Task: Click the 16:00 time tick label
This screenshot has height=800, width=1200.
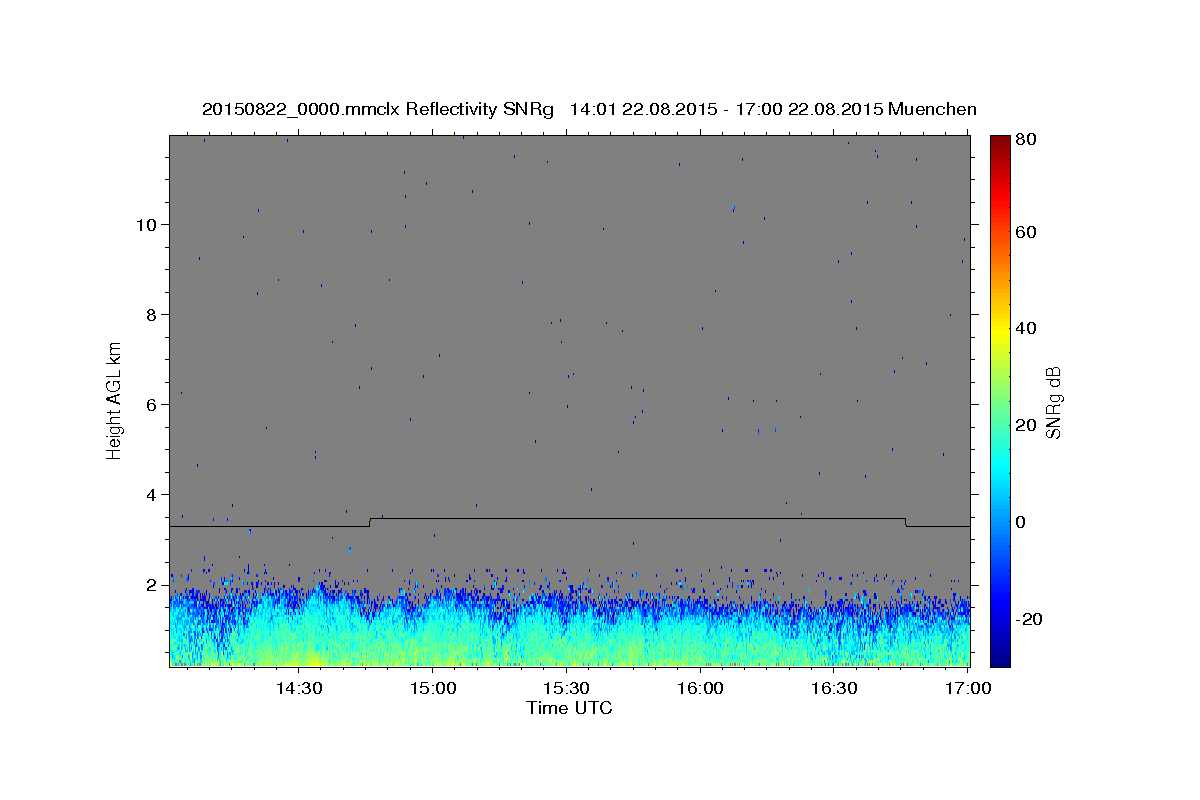Action: [x=700, y=689]
